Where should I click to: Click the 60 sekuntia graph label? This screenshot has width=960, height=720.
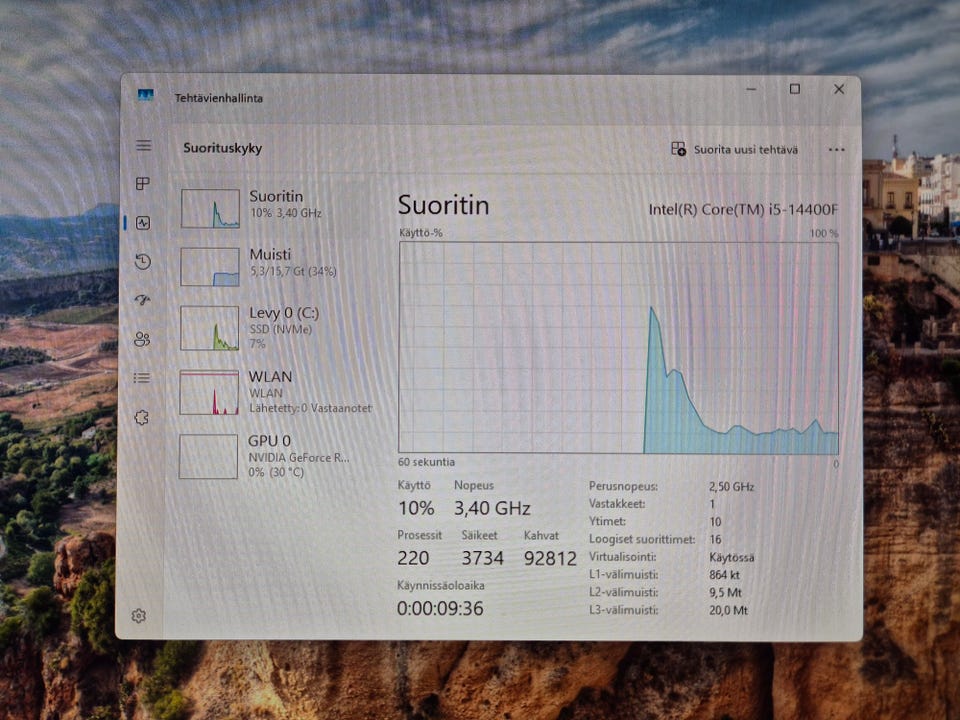coord(426,462)
